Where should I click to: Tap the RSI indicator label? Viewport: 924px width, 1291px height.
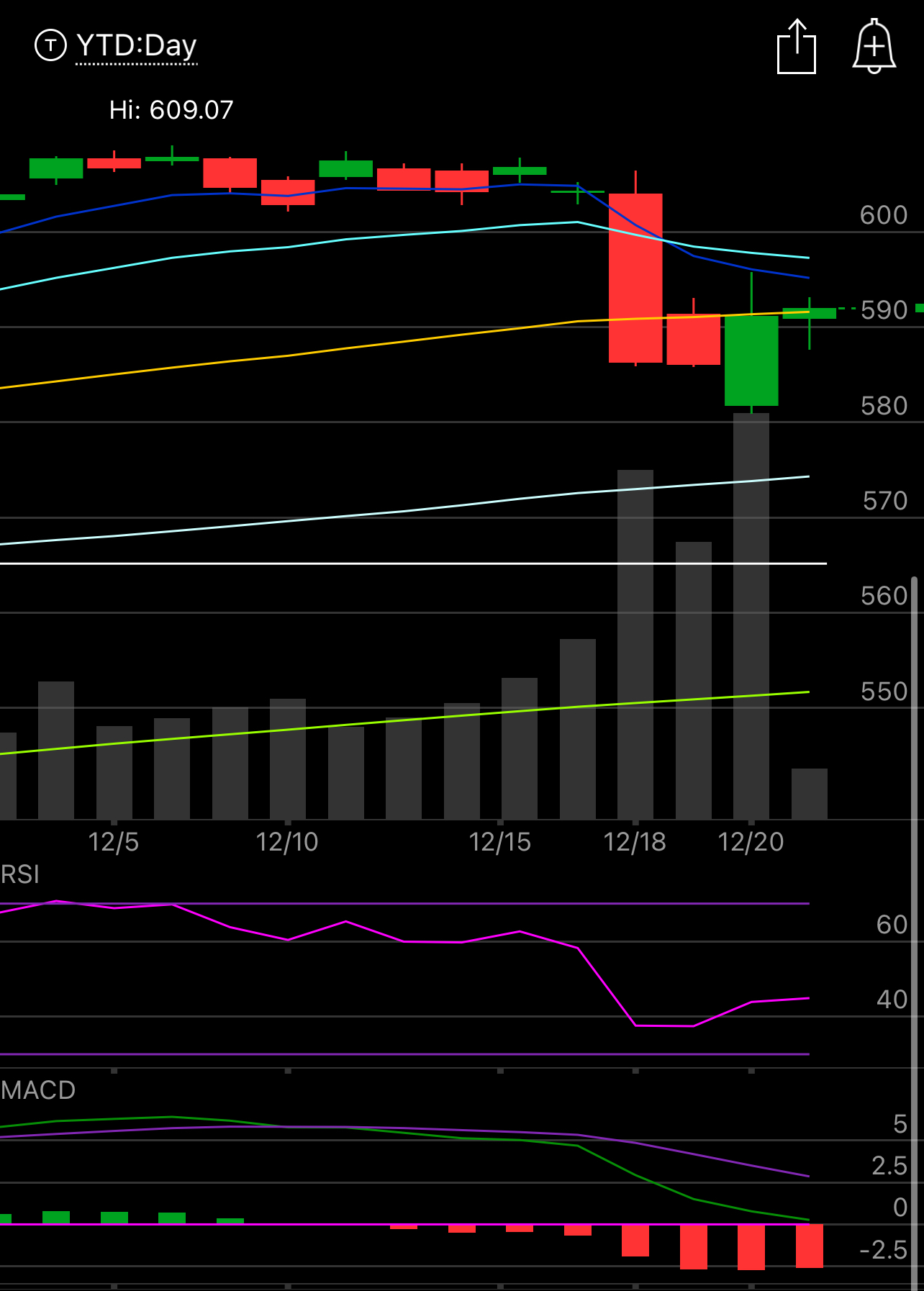pos(20,874)
